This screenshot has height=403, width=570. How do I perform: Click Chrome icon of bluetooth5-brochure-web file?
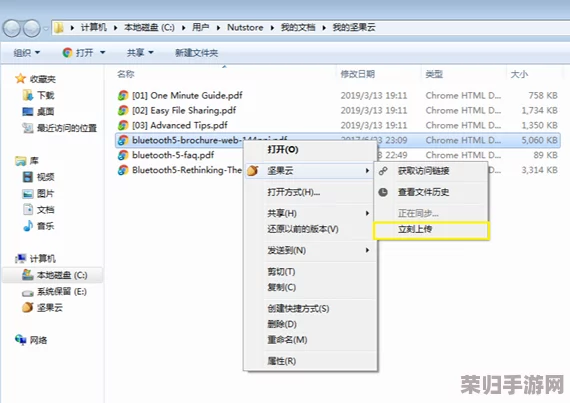pos(123,140)
